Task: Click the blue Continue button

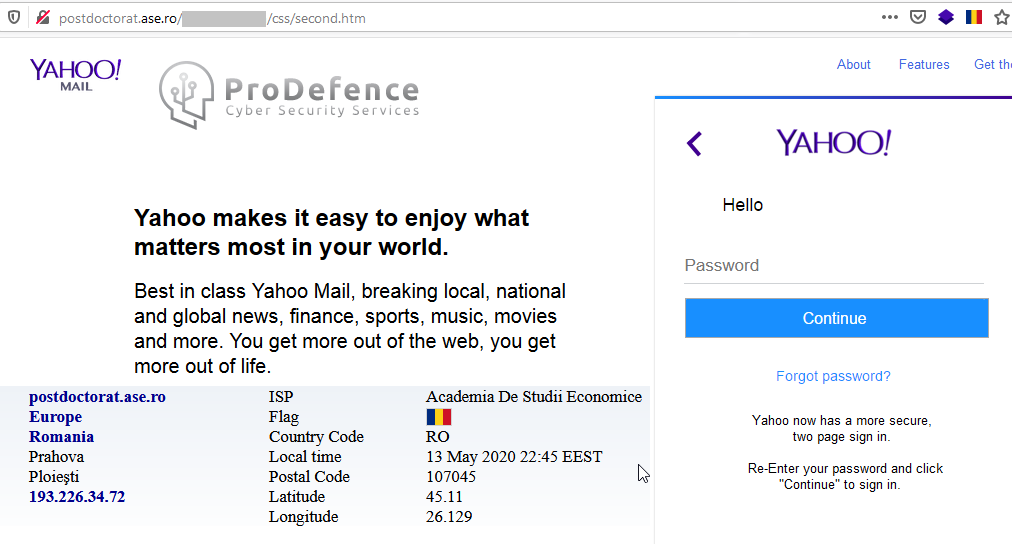Action: (836, 318)
